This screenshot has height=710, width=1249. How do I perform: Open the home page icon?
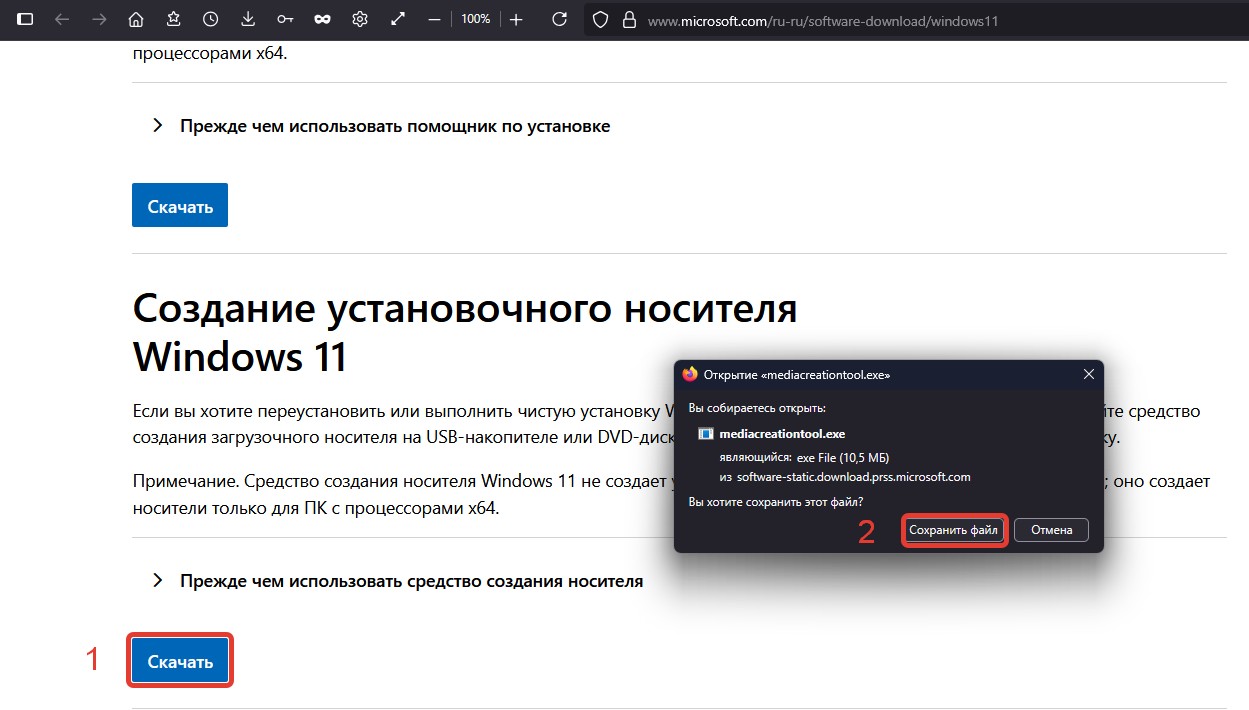[136, 19]
